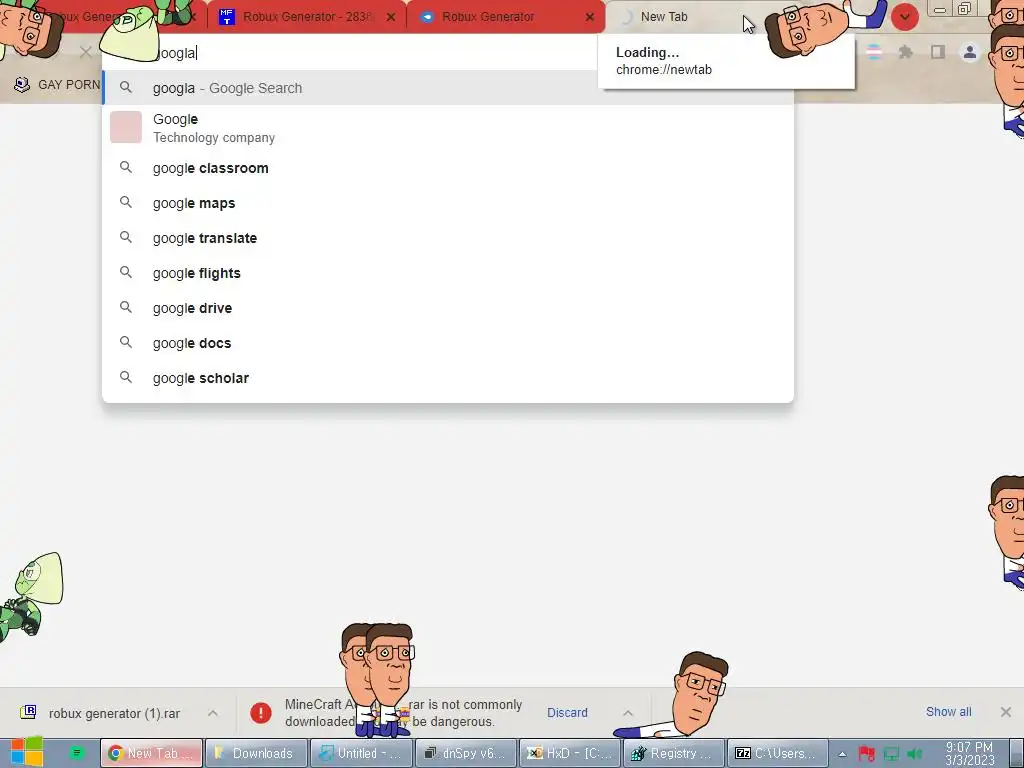Show all downloads

948,712
